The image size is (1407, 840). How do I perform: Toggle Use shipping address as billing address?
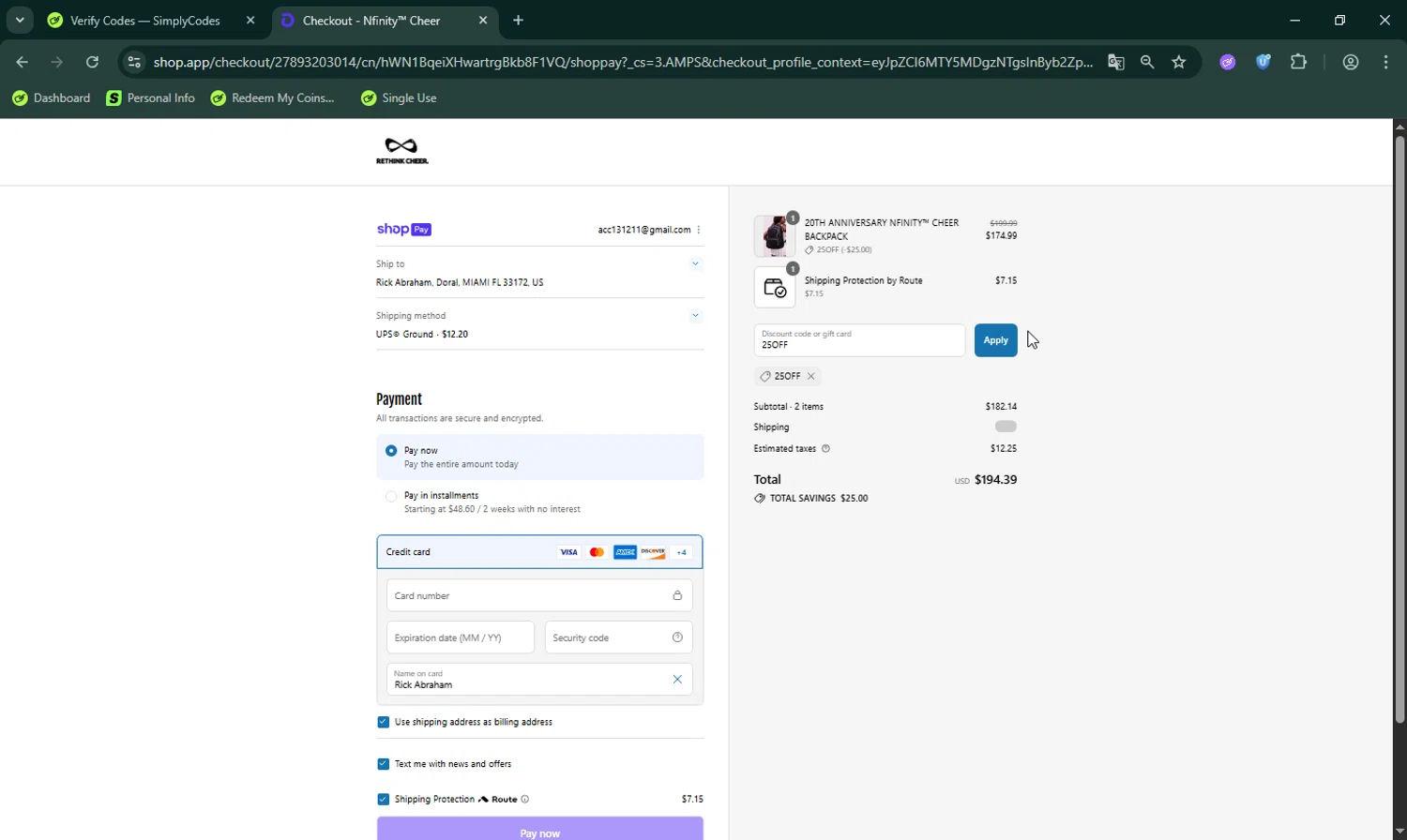pyautogui.click(x=383, y=722)
